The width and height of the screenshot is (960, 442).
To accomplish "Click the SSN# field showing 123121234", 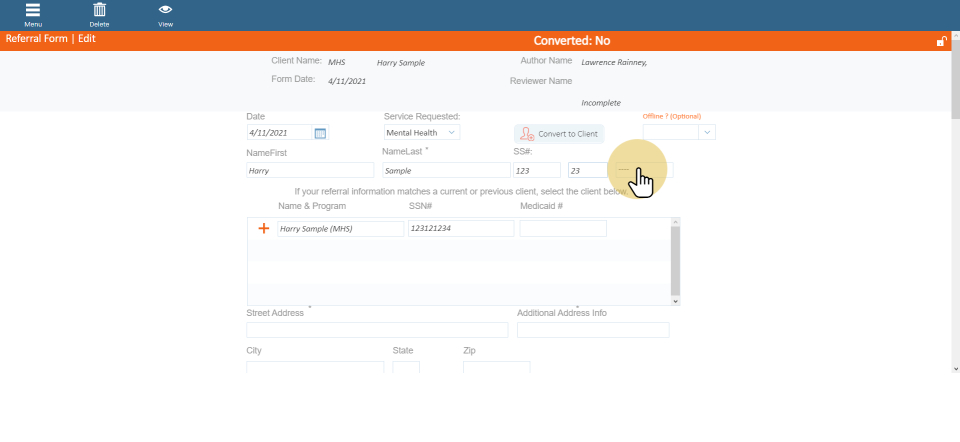I will click(461, 229).
